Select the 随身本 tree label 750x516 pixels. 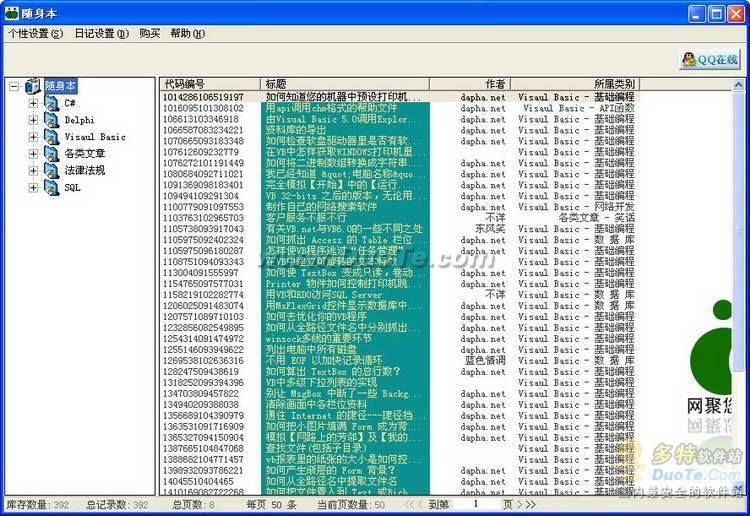coord(60,86)
